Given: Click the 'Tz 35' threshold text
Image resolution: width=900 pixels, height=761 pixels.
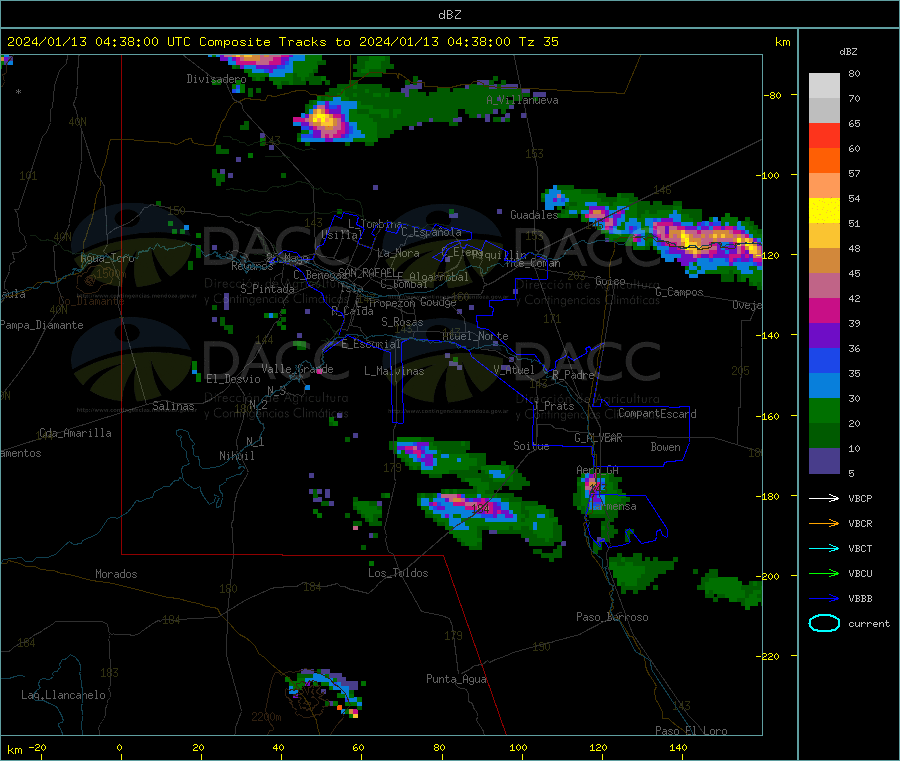Looking at the screenshot, I should pyautogui.click(x=538, y=42).
